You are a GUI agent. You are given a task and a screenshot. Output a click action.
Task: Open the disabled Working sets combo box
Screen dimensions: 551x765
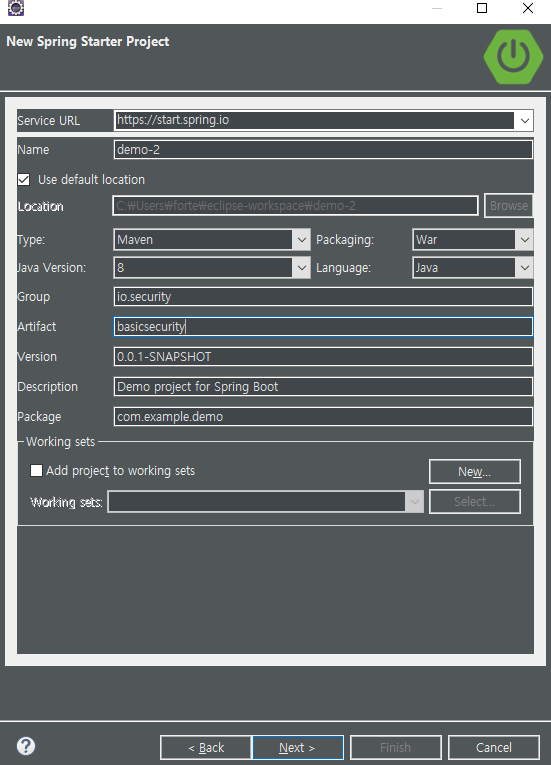pyautogui.click(x=265, y=502)
